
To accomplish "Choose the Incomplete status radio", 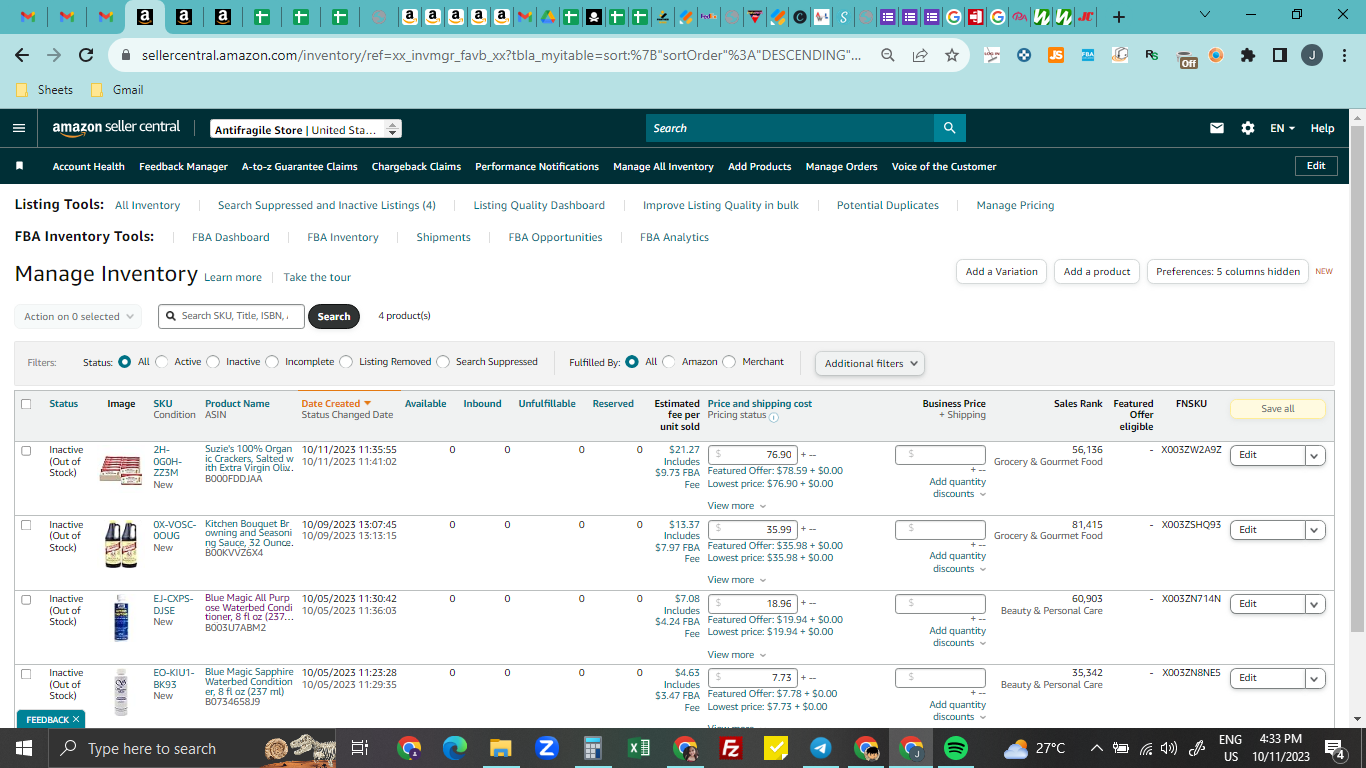I will point(272,362).
